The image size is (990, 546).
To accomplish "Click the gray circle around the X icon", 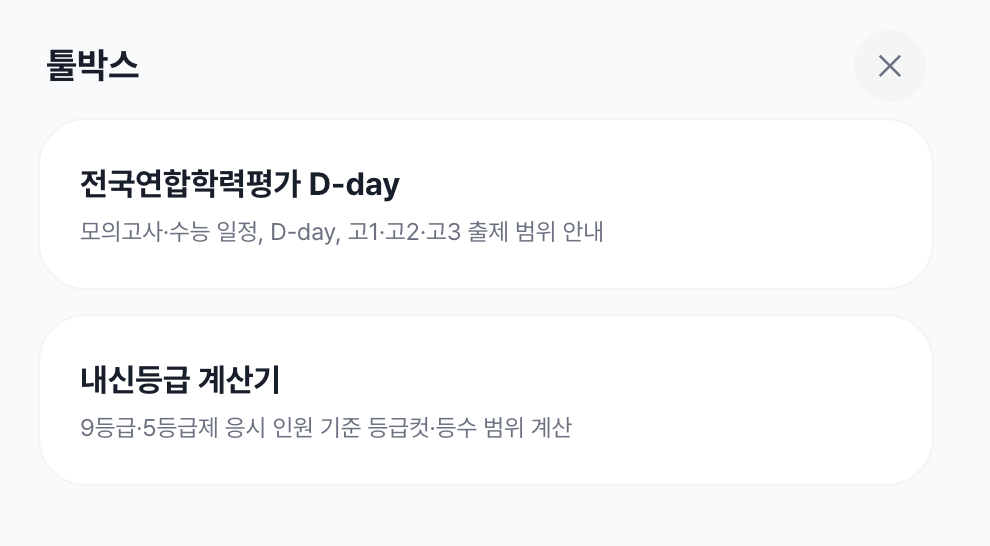I will pyautogui.click(x=890, y=66).
